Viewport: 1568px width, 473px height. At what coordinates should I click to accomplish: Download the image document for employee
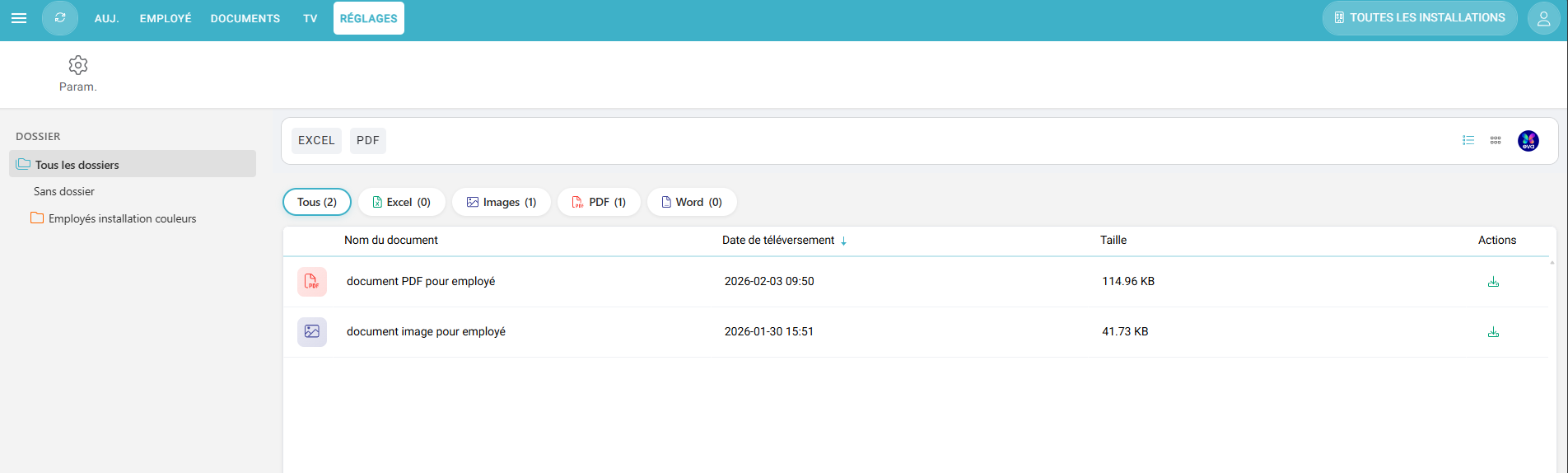(1493, 332)
